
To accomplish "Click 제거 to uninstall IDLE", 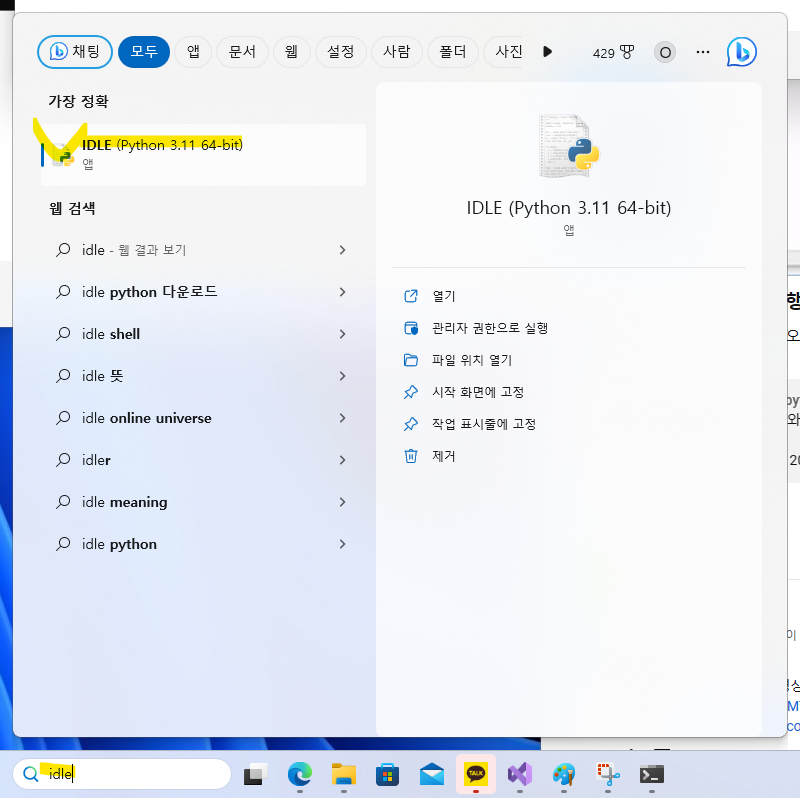I will coord(443,456).
